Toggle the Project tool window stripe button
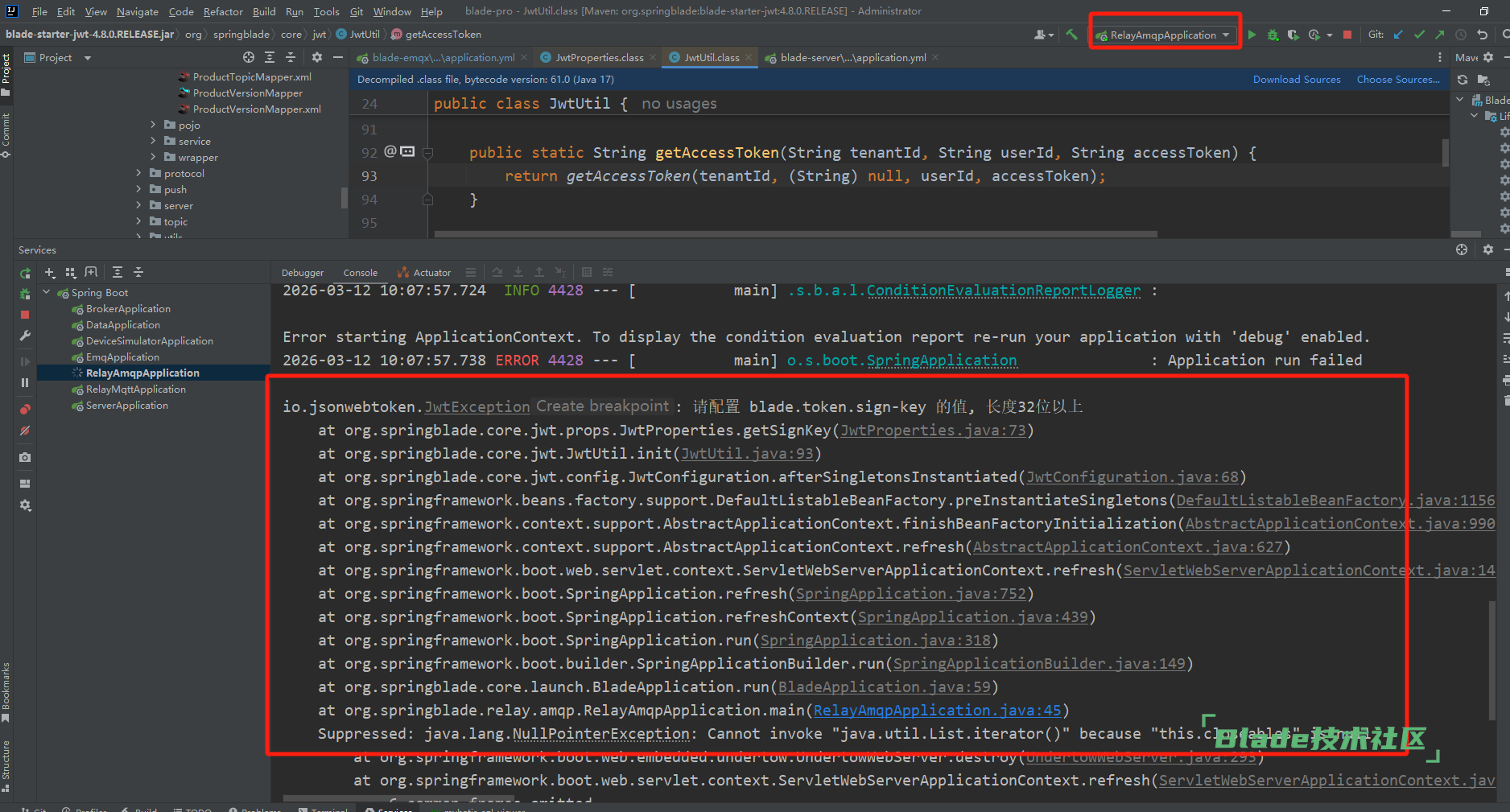 pos(6,73)
